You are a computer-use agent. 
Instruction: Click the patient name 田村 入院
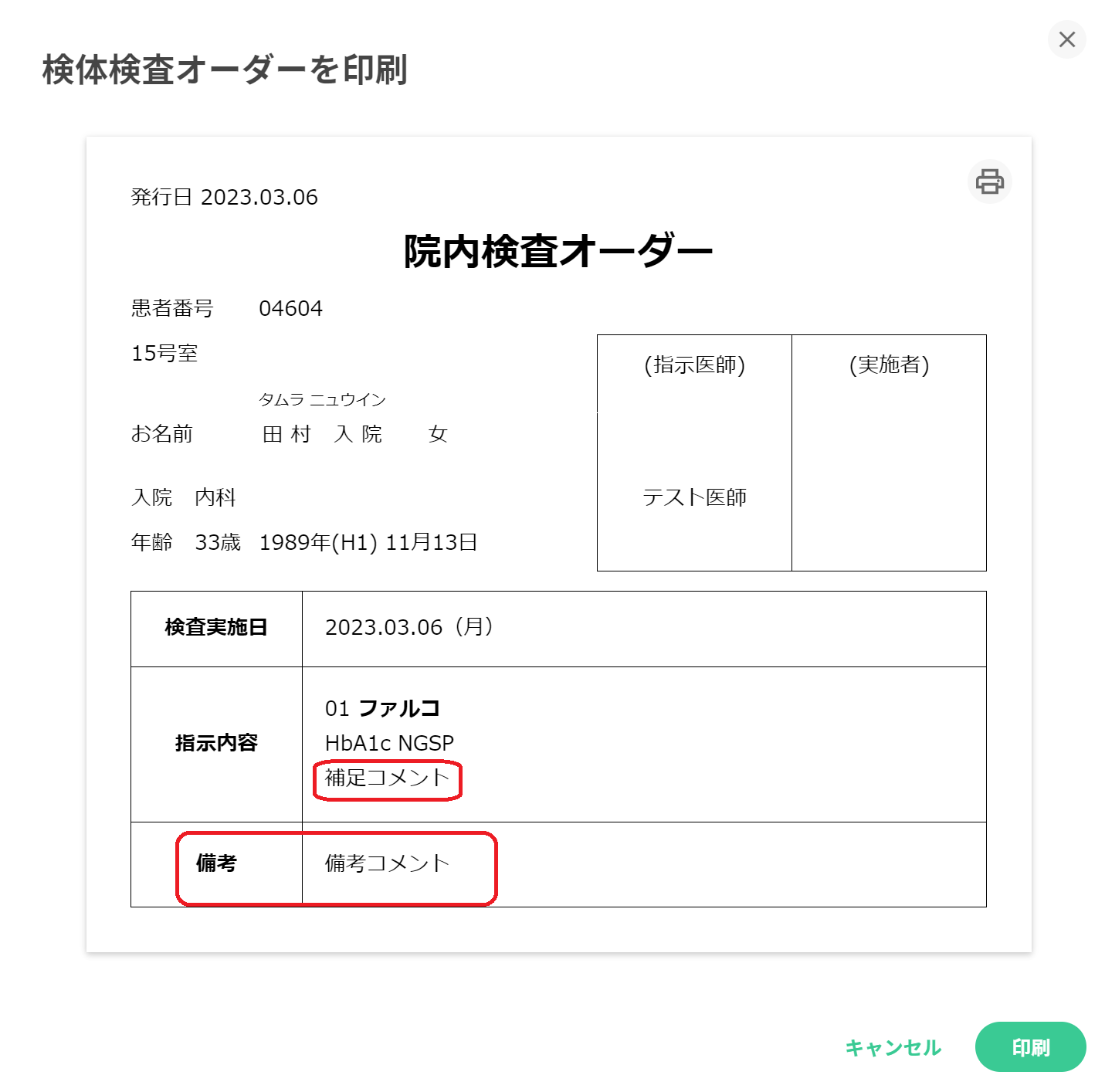322,434
